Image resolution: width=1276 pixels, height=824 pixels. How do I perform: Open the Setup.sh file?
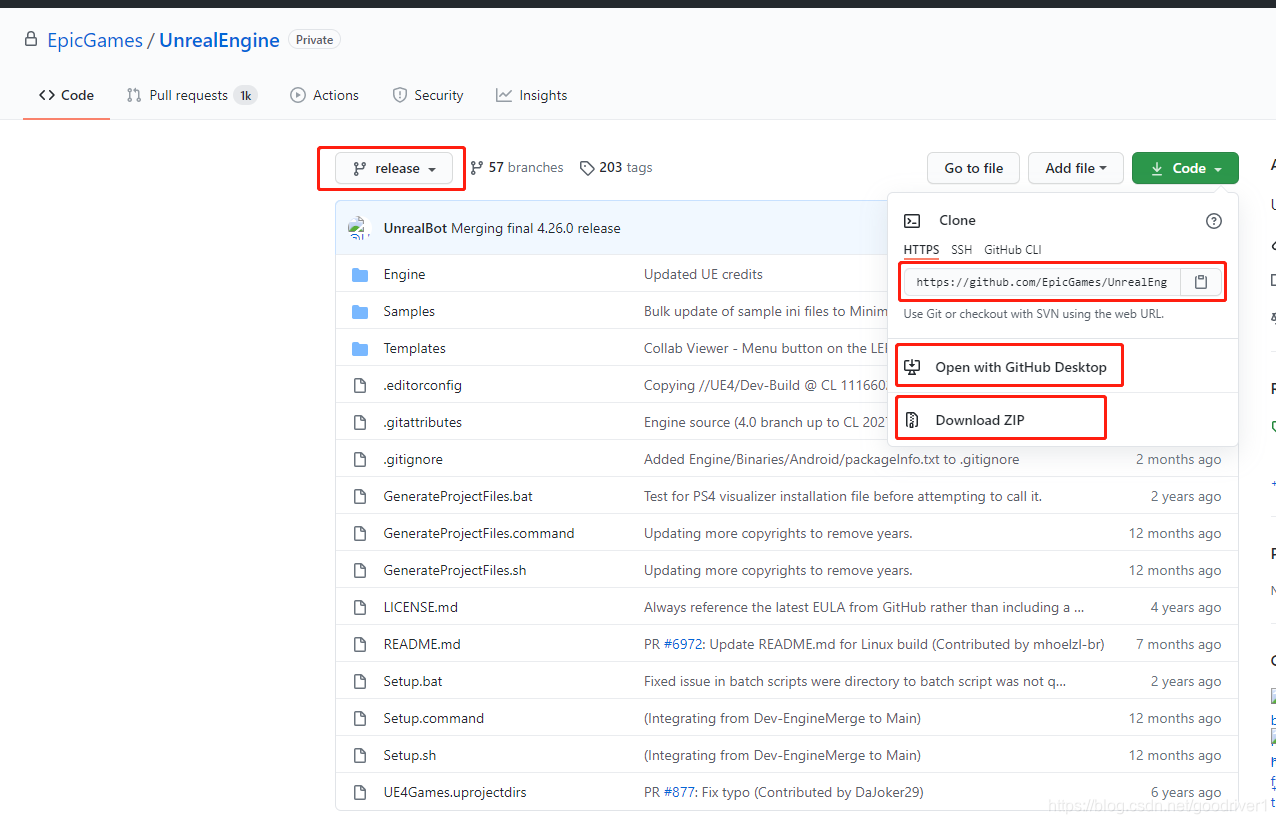410,755
